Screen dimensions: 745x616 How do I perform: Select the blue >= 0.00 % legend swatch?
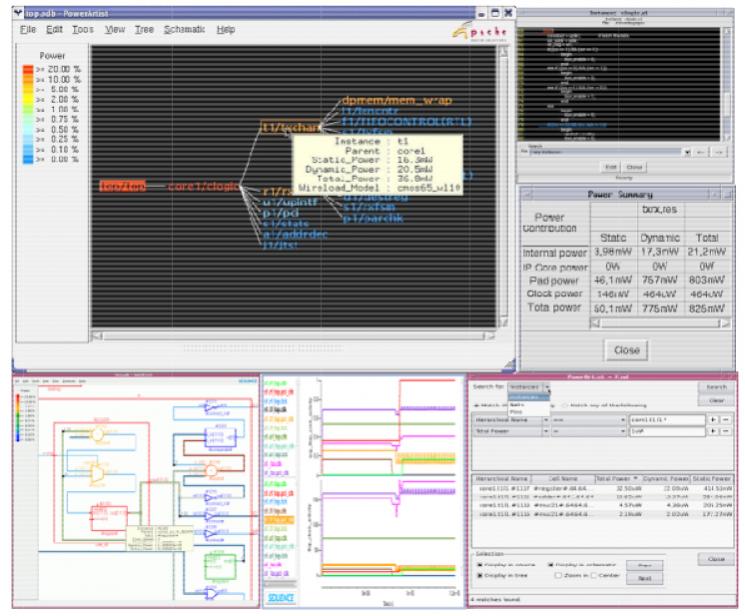point(28,159)
